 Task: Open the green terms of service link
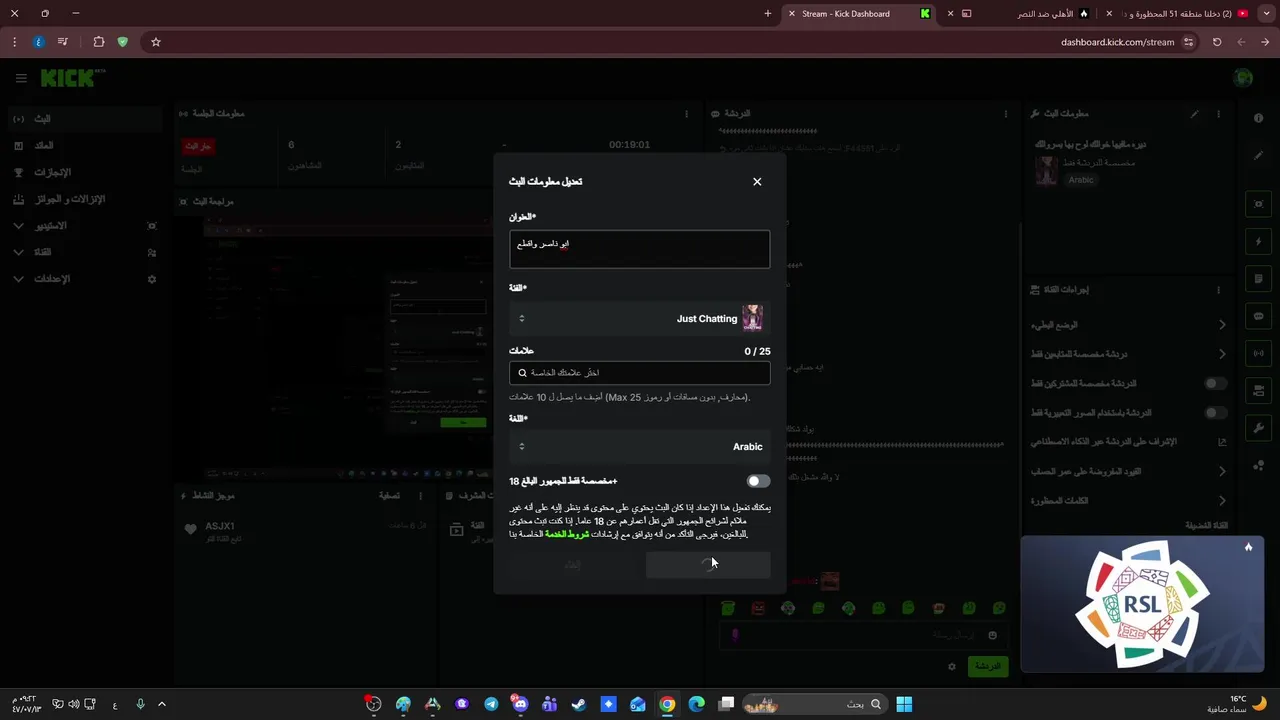tap(567, 534)
